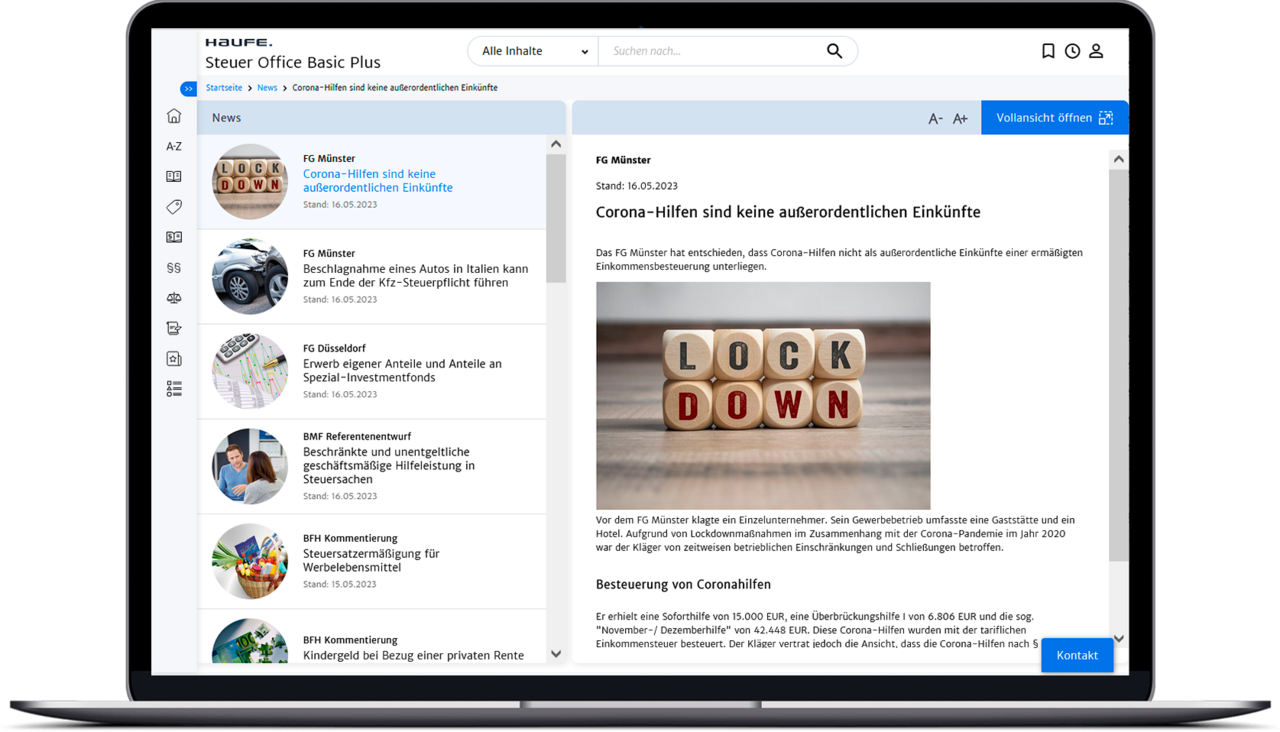Open the "Alle Inhalte" dropdown

(534, 51)
